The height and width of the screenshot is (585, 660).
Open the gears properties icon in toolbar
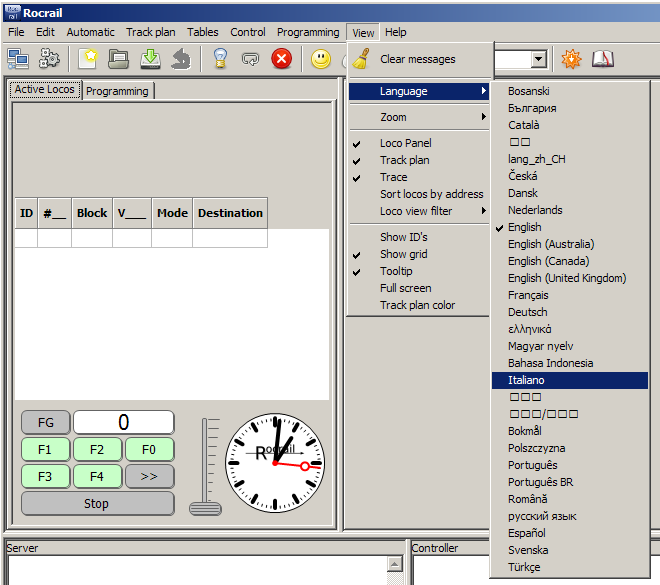pos(49,59)
